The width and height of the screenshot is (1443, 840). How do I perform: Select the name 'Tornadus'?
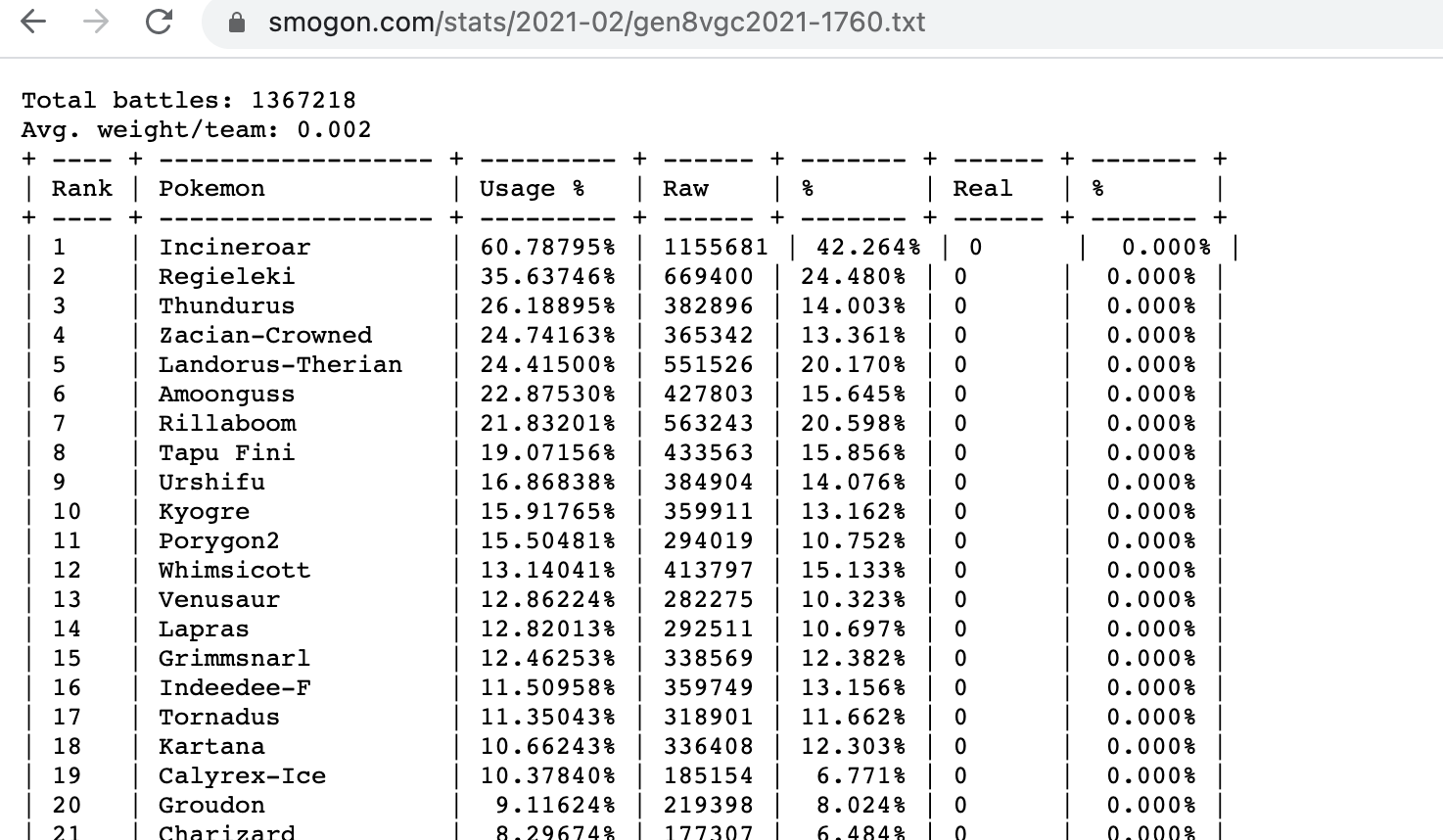tap(219, 717)
